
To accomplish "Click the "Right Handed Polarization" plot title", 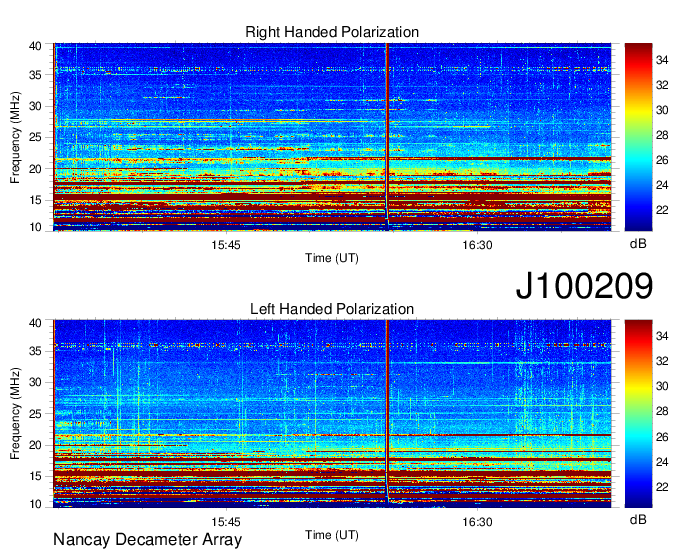I will [x=332, y=32].
